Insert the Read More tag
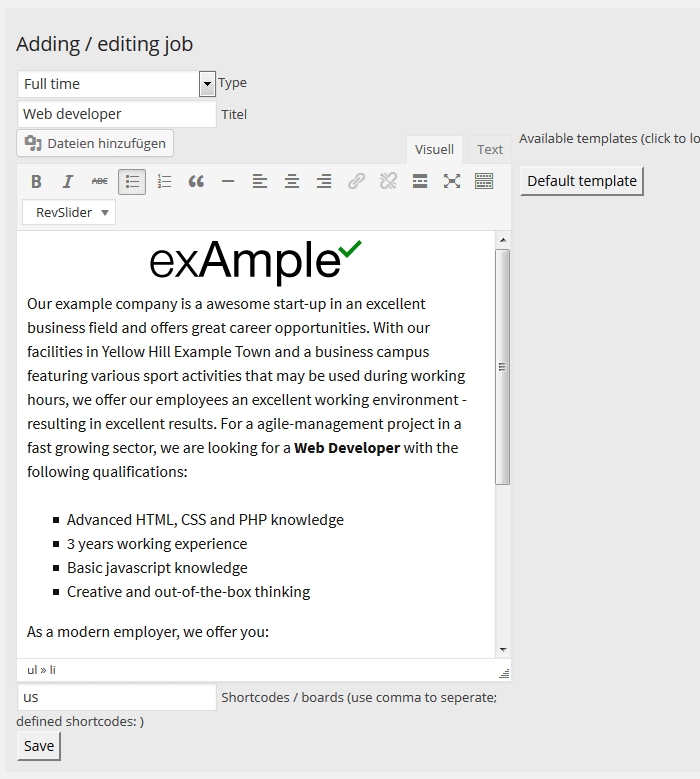 tap(420, 181)
